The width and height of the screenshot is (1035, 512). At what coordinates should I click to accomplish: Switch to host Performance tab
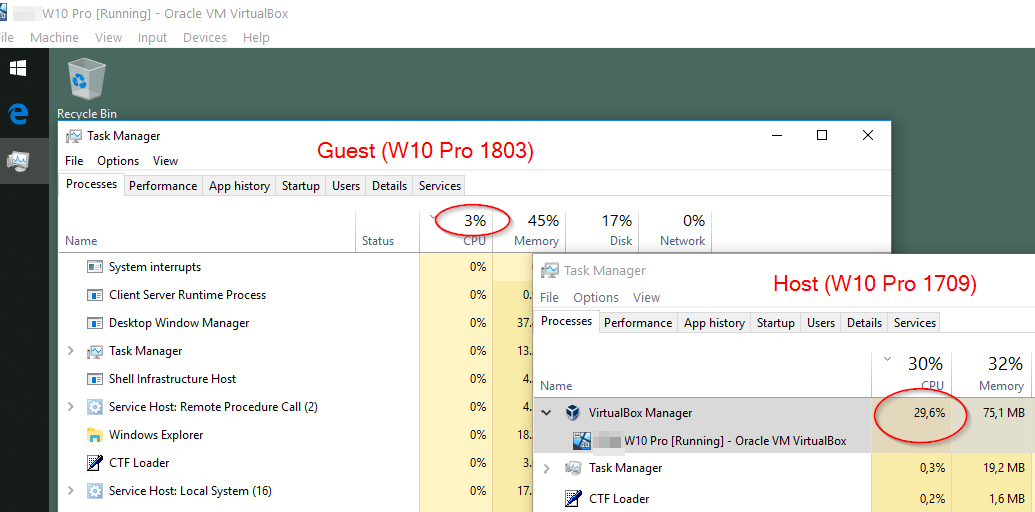pyautogui.click(x=638, y=323)
